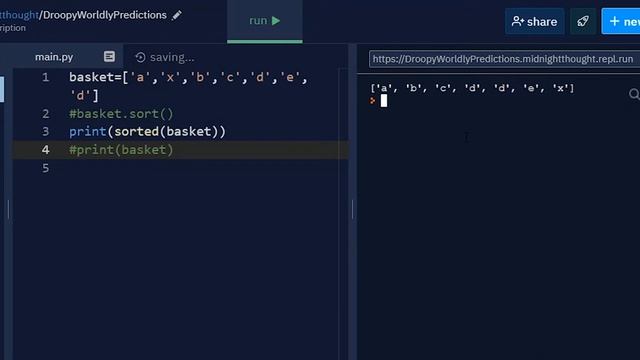Click the midnightthought username link
Viewport: 640px width, 360px height.
point(19,15)
